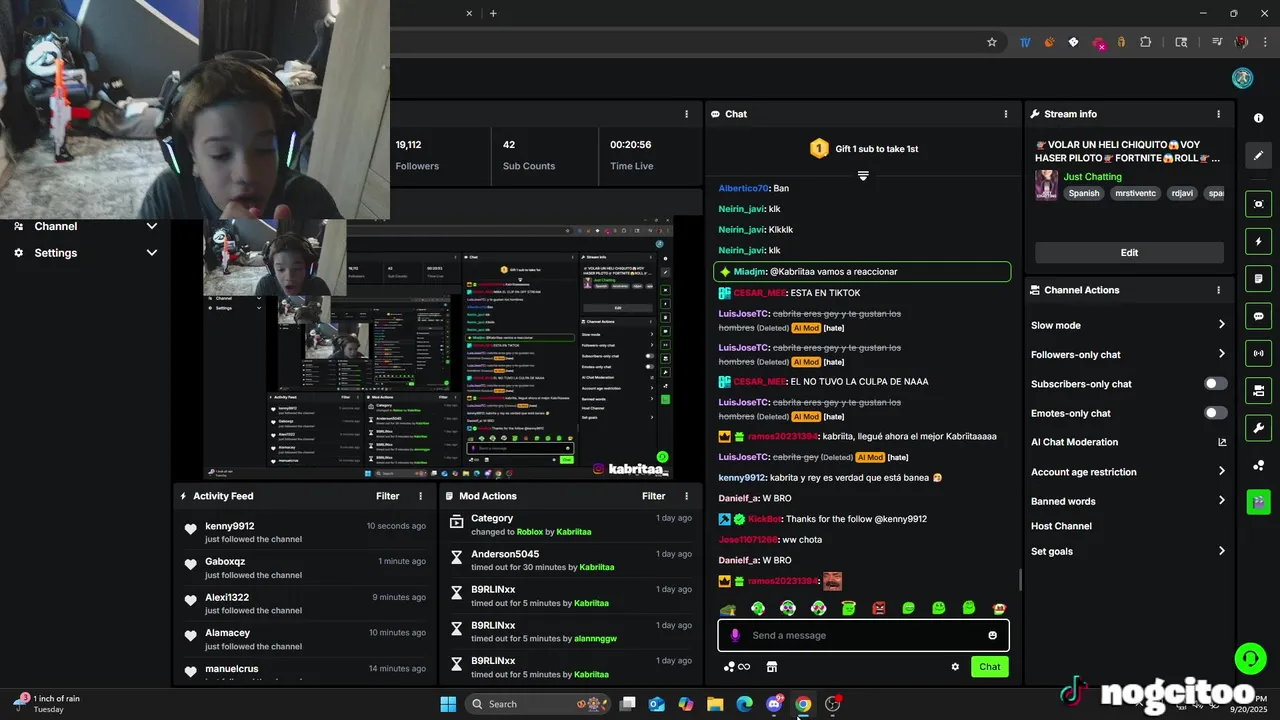Click the Edit stream info button
The width and height of the screenshot is (1280, 720).
click(x=1129, y=252)
